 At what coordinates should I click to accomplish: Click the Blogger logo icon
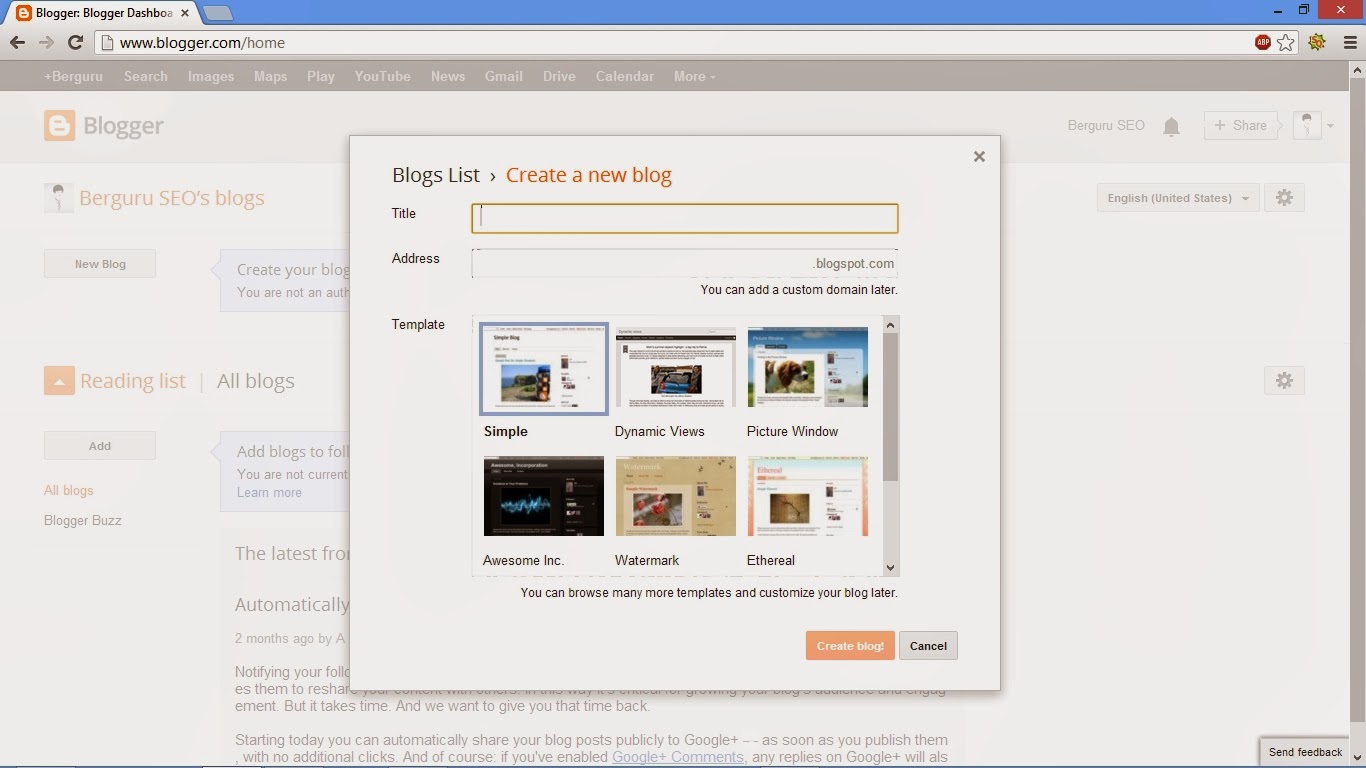[60, 125]
